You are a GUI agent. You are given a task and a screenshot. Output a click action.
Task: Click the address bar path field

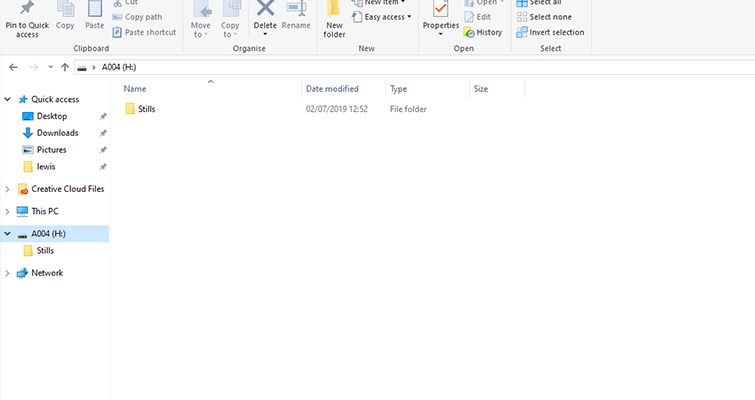coord(400,67)
